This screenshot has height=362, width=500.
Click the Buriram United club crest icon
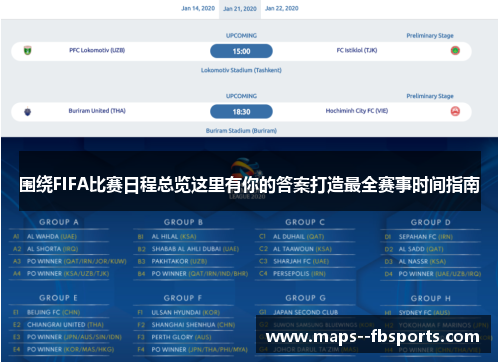point(28,111)
